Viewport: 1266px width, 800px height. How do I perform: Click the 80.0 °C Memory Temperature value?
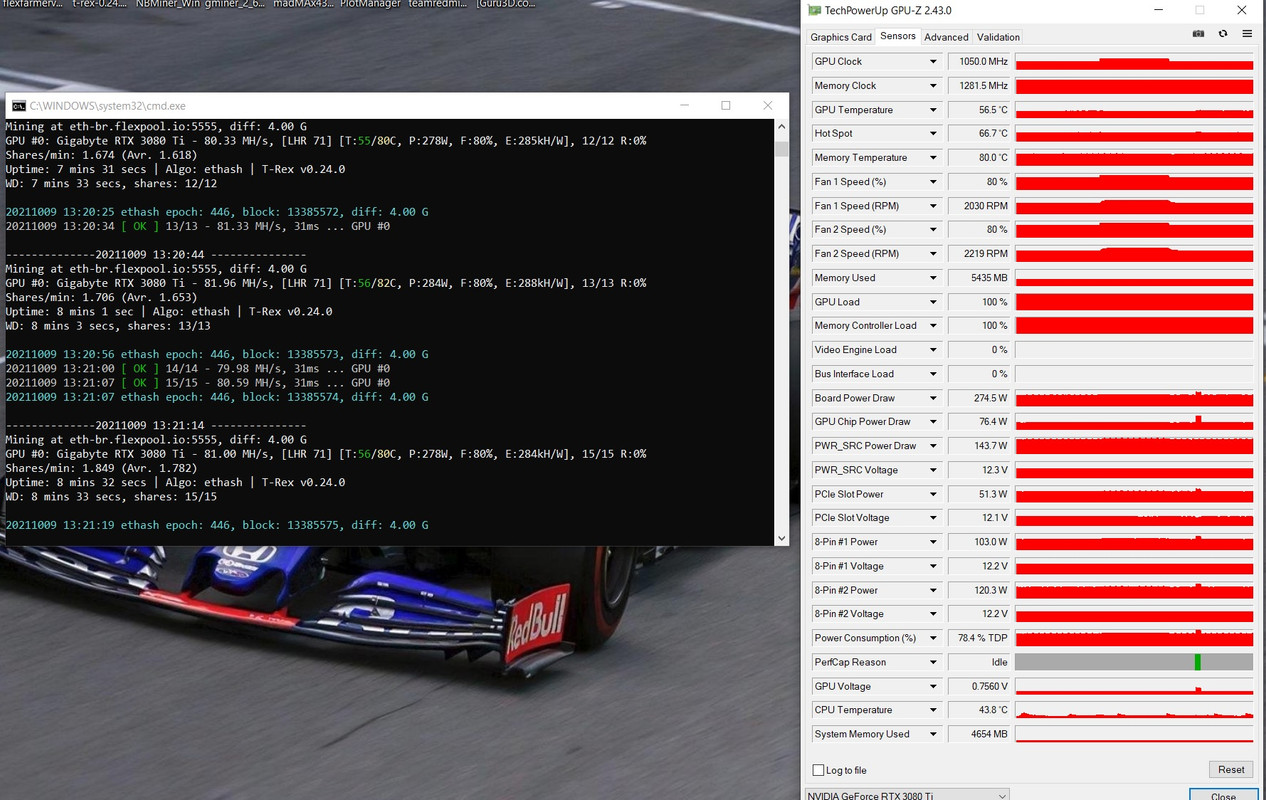pyautogui.click(x=979, y=158)
